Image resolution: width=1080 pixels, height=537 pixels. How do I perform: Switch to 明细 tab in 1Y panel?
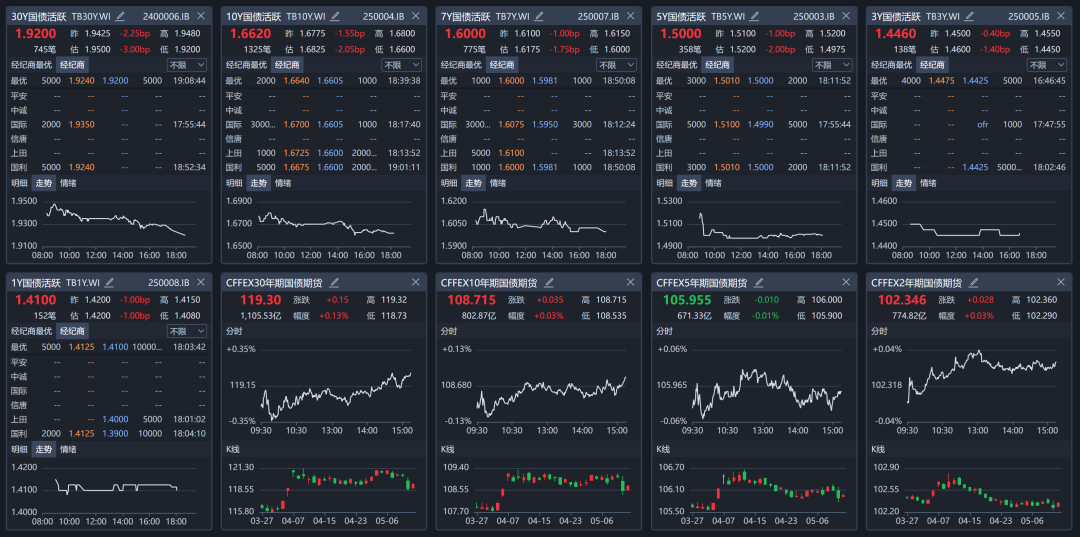[x=20, y=450]
